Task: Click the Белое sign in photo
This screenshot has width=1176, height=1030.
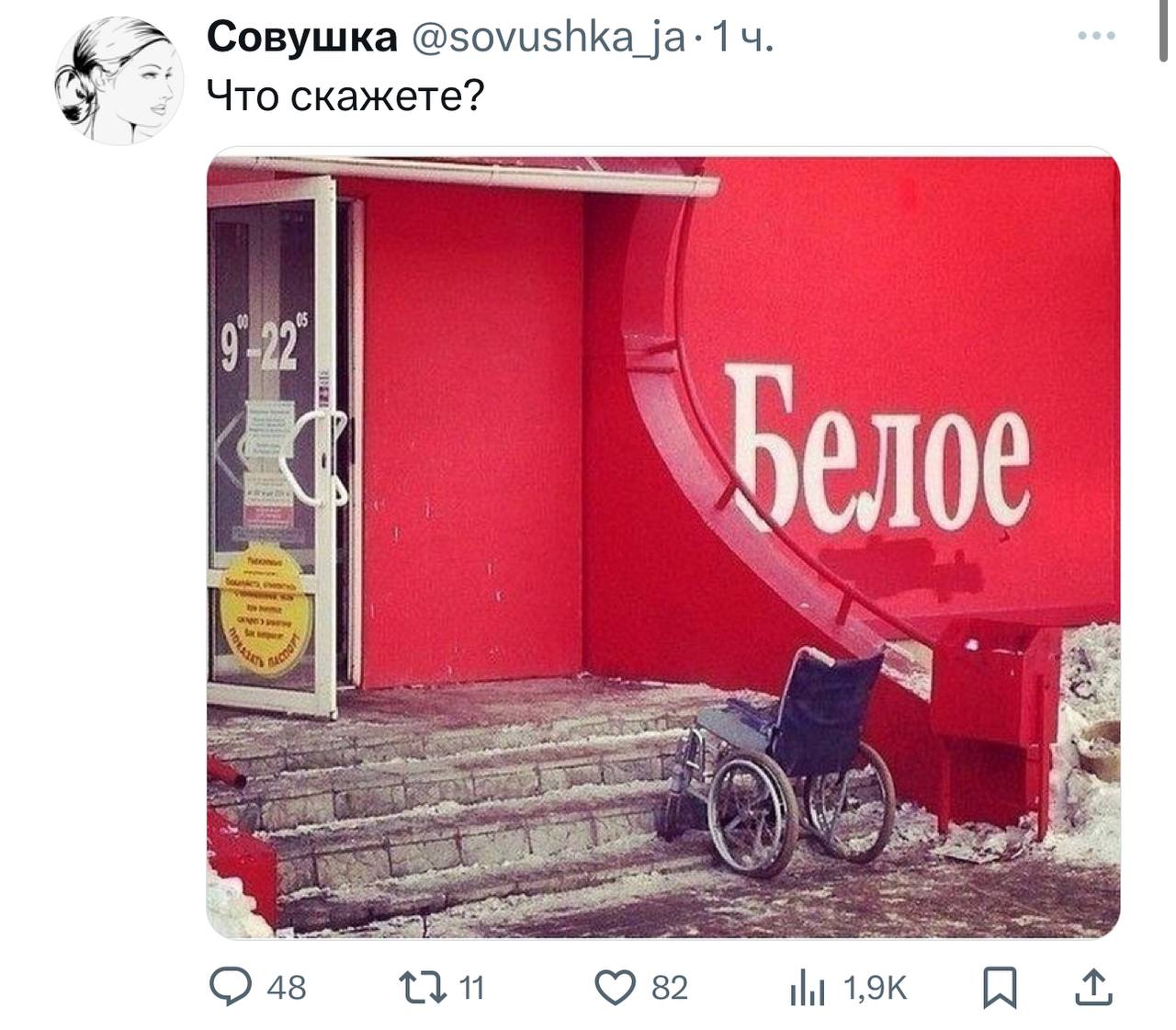Action: click(878, 447)
